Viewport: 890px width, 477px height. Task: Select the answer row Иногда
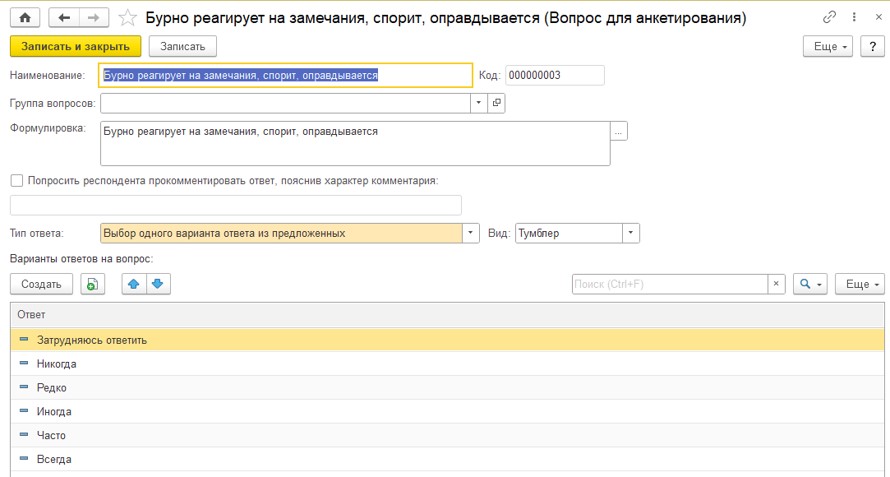[447, 411]
